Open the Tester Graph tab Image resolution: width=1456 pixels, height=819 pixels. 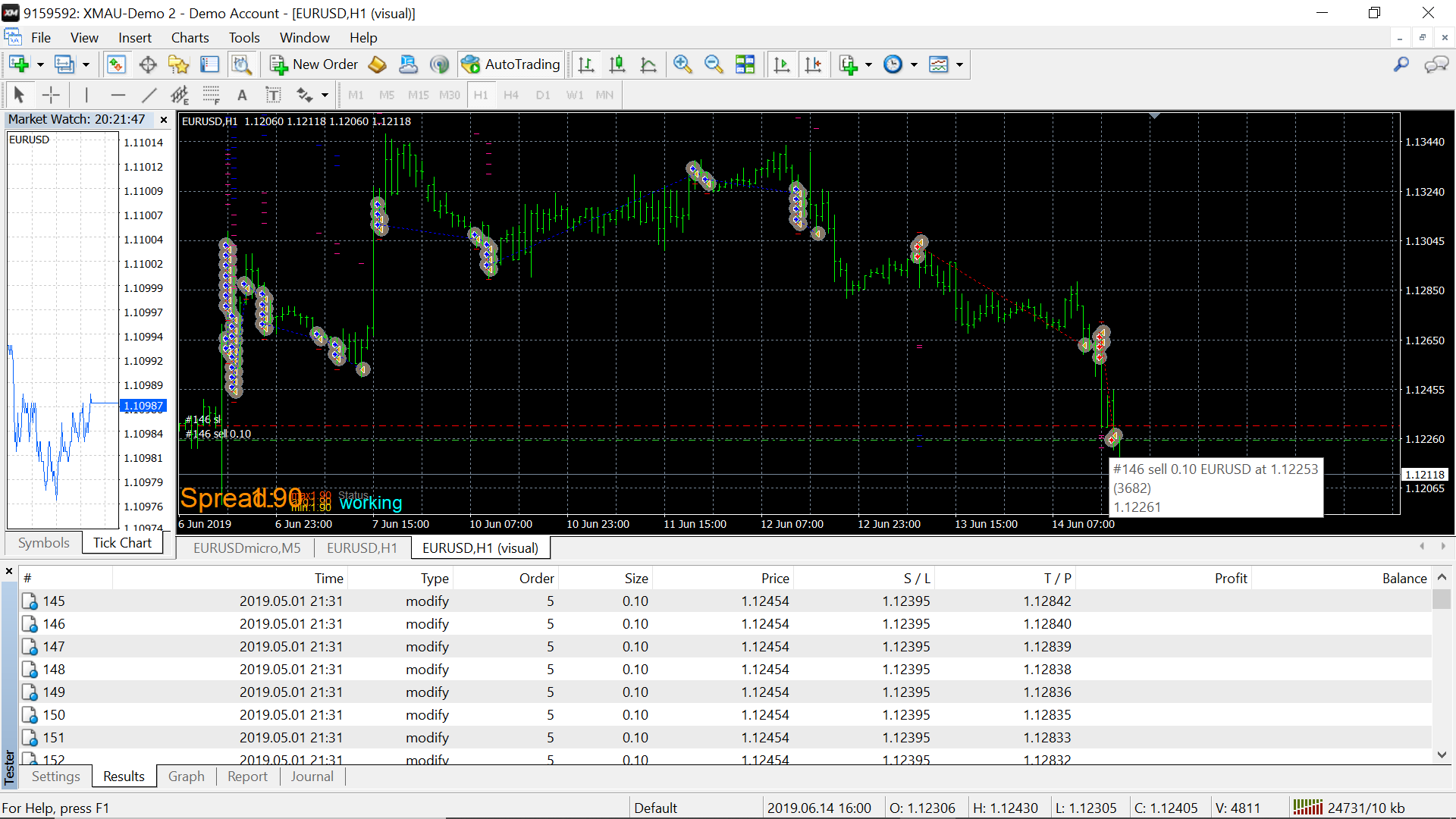pyautogui.click(x=186, y=777)
